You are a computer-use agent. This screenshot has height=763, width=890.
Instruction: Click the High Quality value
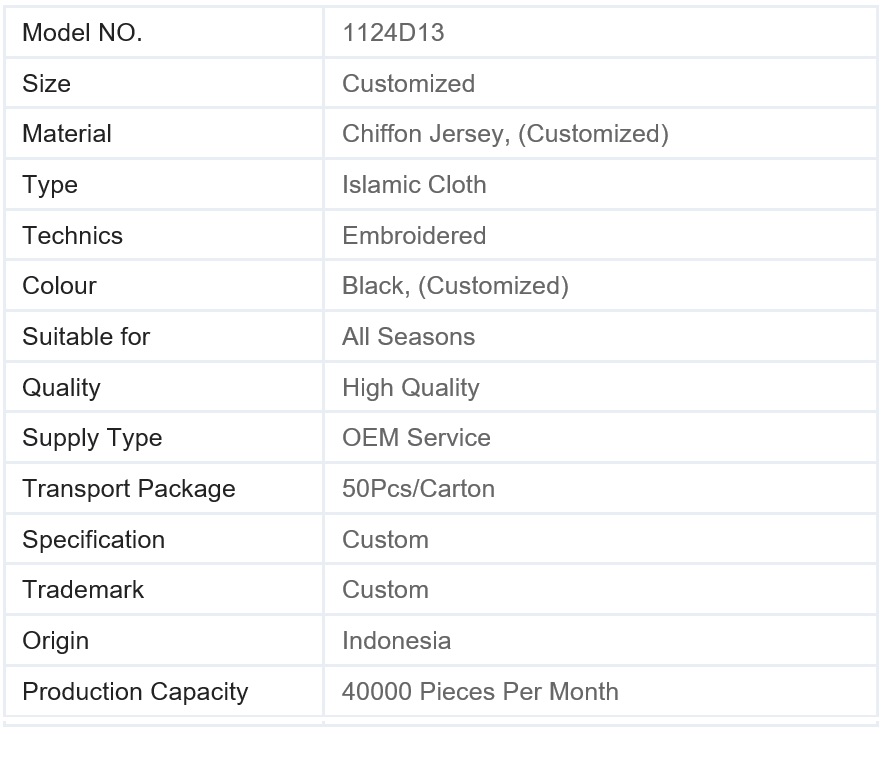[410, 388]
